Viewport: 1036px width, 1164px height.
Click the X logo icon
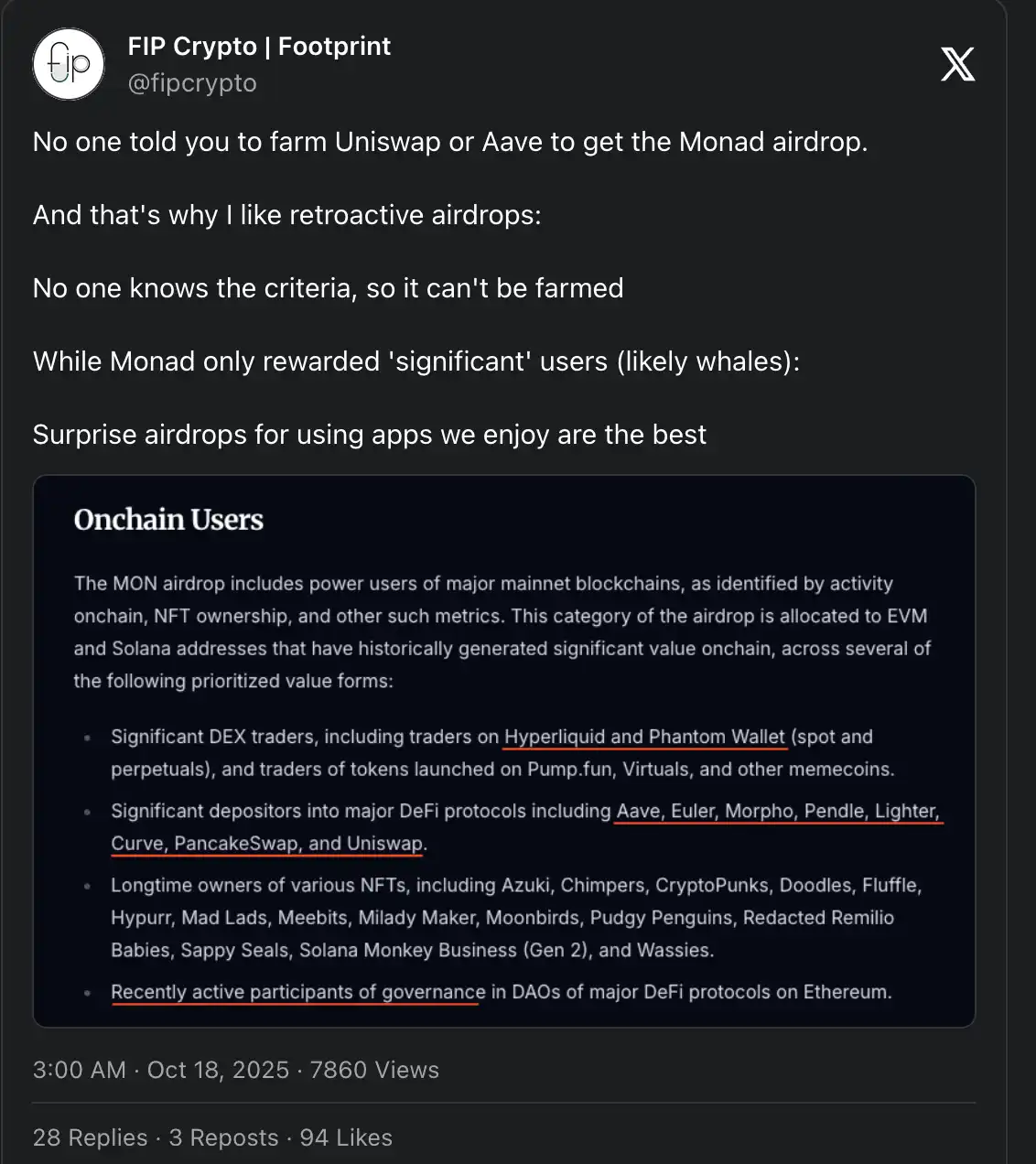[x=957, y=64]
